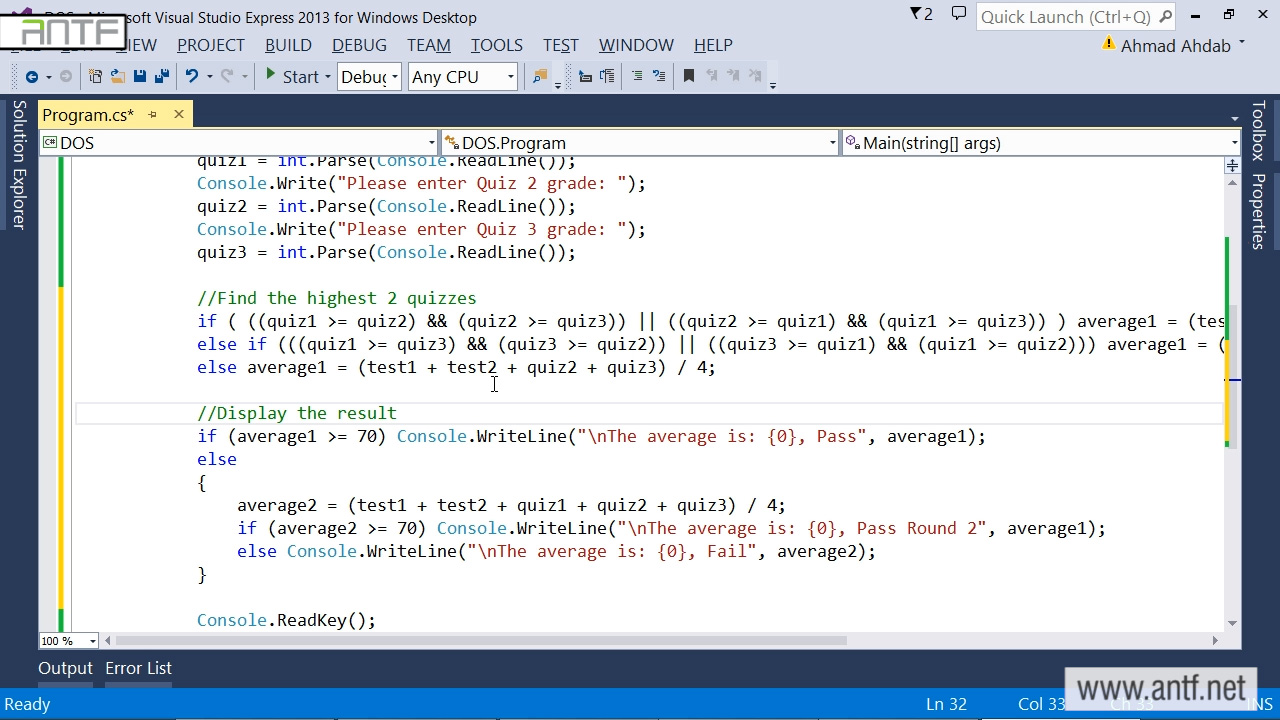Screen dimensions: 1280x720
Task: Click the Save All toolbar icon
Action: pos(161,77)
